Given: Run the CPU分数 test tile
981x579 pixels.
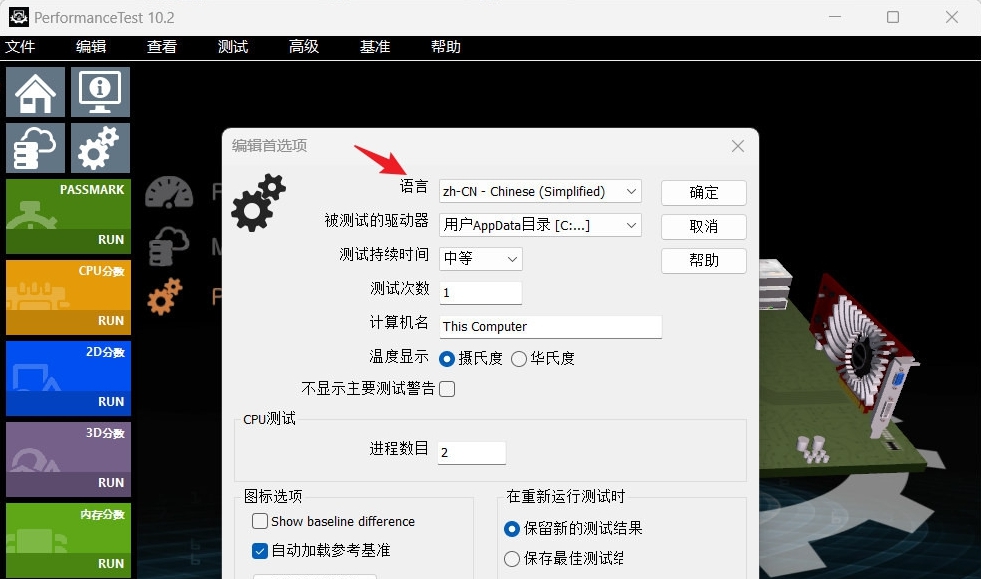Looking at the screenshot, I should pyautogui.click(x=68, y=297).
